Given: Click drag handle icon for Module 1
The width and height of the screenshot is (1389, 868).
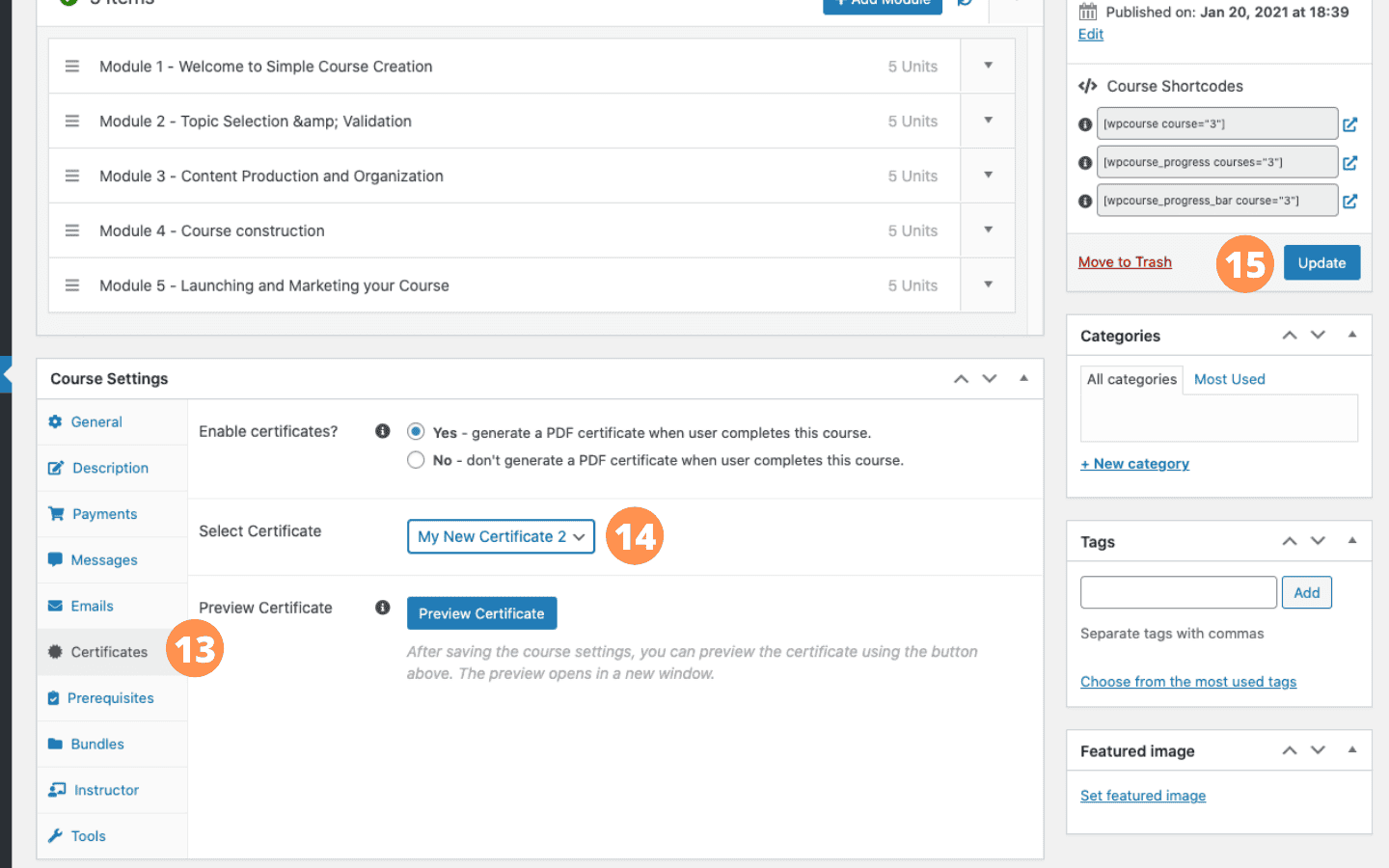Looking at the screenshot, I should [x=71, y=67].
